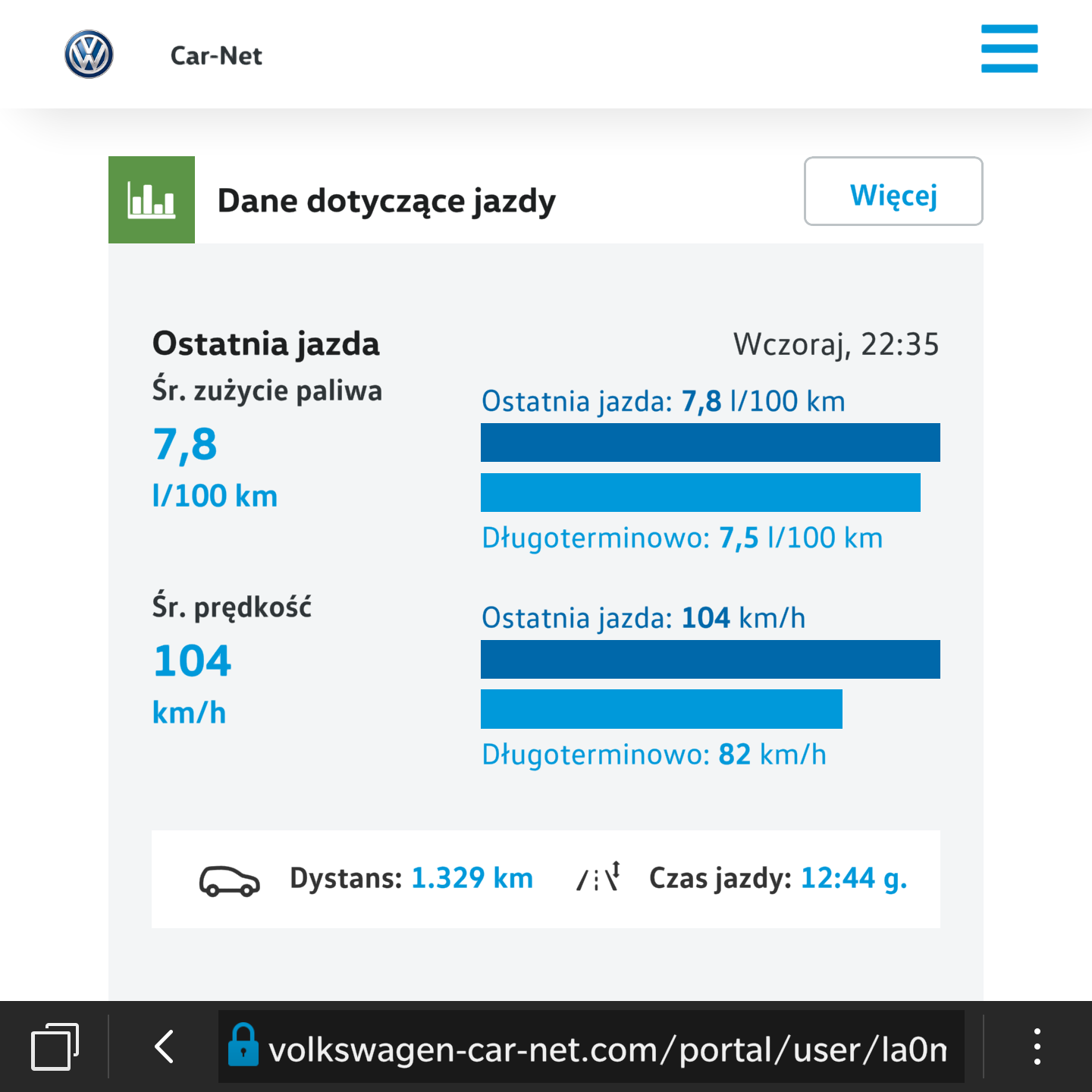The image size is (1092, 1092).
Task: Click the Wczoraj, 22:35 timestamp
Action: click(836, 344)
